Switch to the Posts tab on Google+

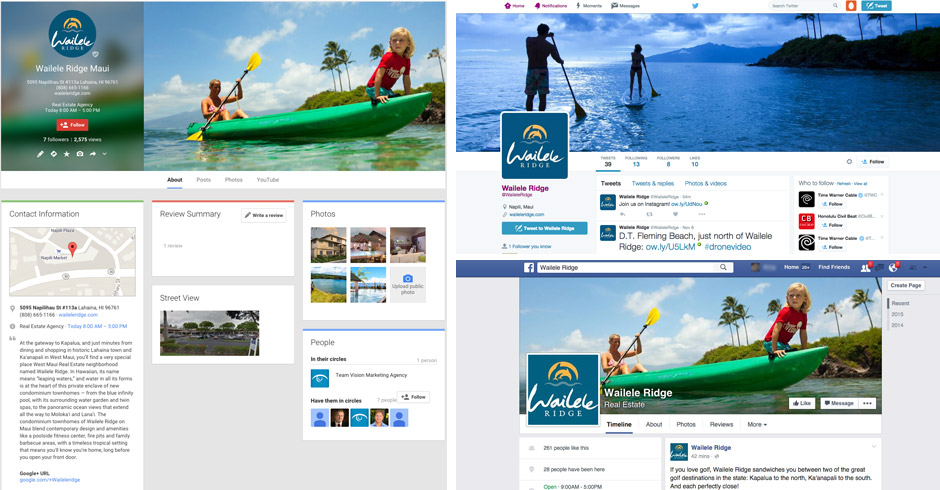[204, 180]
